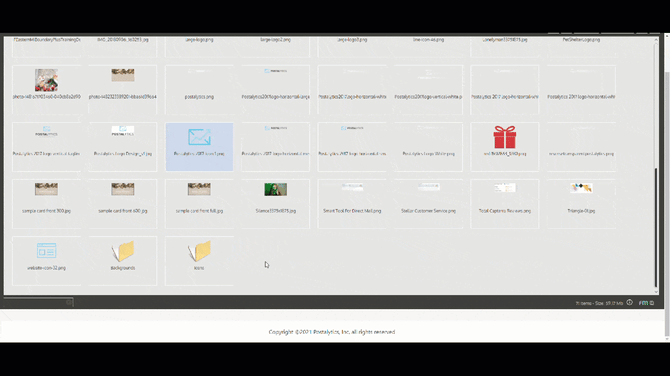Select sample card front 600.jpg thumbnail

pyautogui.click(x=123, y=189)
